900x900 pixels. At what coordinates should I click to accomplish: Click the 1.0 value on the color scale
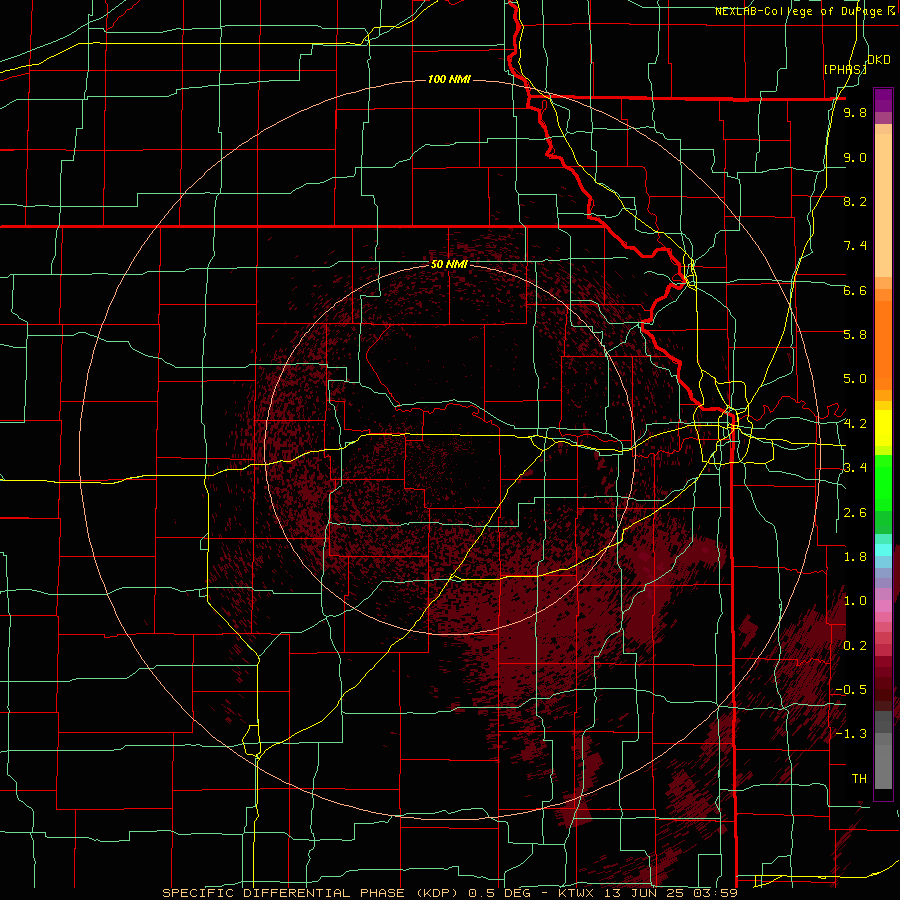(x=855, y=601)
